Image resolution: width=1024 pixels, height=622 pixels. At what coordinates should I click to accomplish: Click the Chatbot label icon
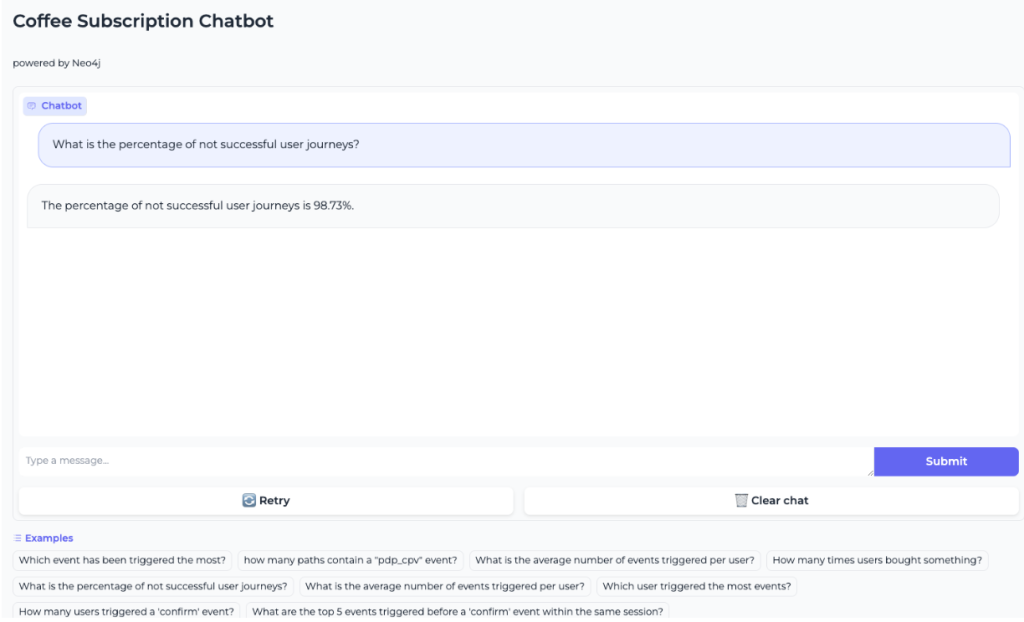pos(32,106)
